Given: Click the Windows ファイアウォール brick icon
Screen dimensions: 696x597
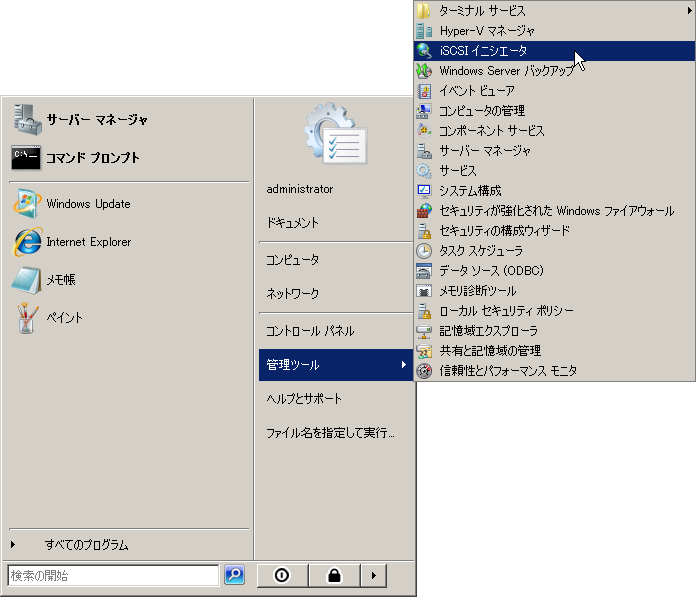Looking at the screenshot, I should click(424, 210).
